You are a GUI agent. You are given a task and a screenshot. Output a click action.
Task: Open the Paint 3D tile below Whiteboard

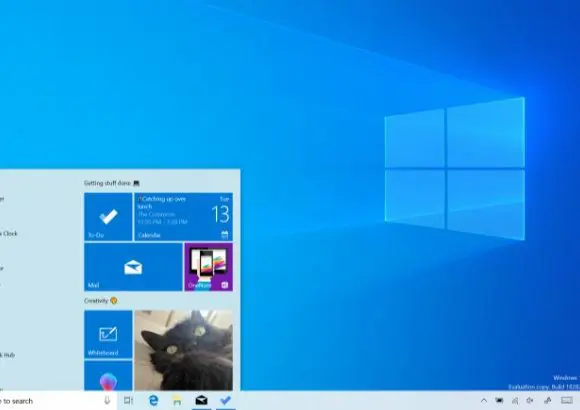click(x=108, y=376)
